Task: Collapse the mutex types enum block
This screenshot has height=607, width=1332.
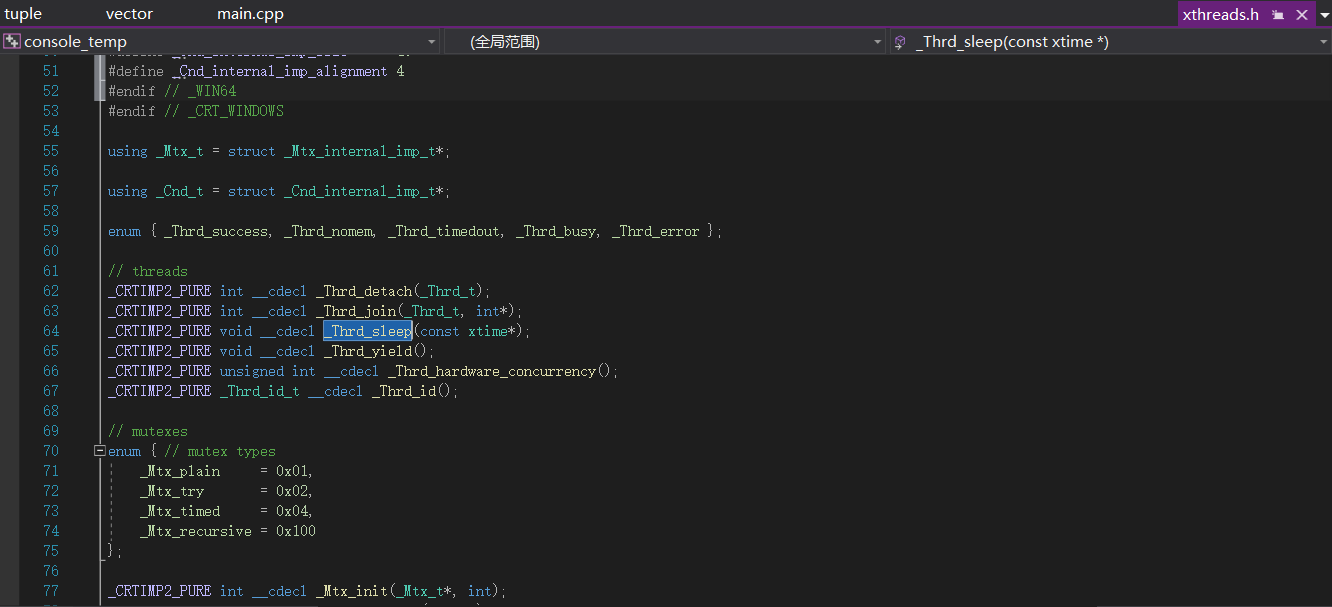Action: [99, 451]
